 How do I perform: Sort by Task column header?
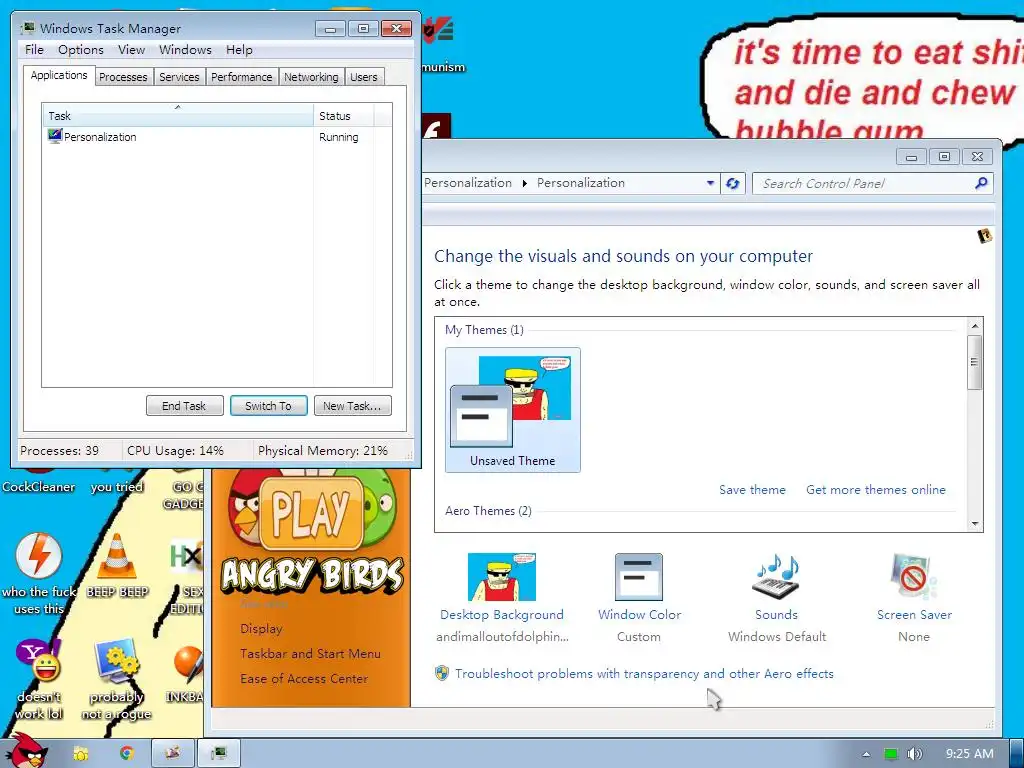[x=177, y=116]
